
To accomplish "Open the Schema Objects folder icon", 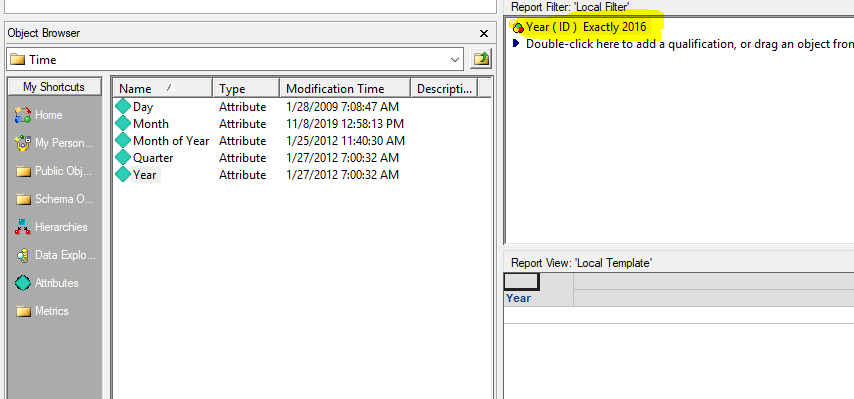I will 23,199.
